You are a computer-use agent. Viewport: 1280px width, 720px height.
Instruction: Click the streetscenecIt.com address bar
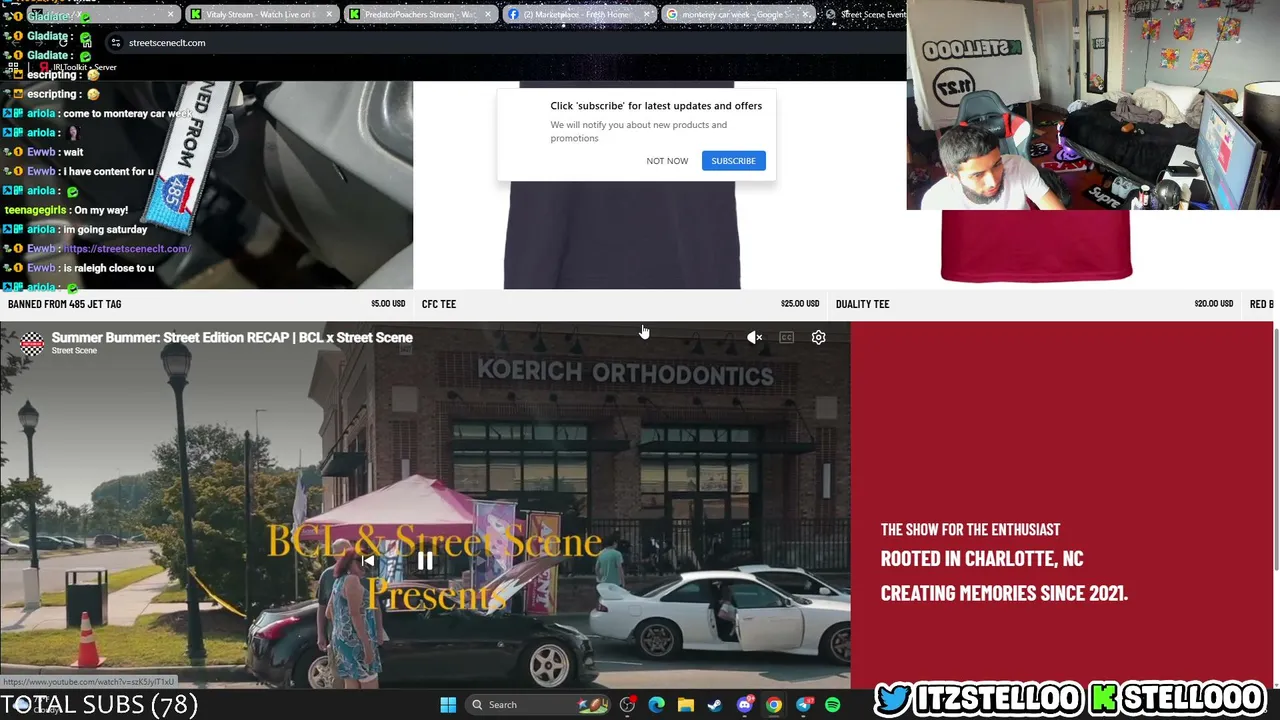coord(505,43)
